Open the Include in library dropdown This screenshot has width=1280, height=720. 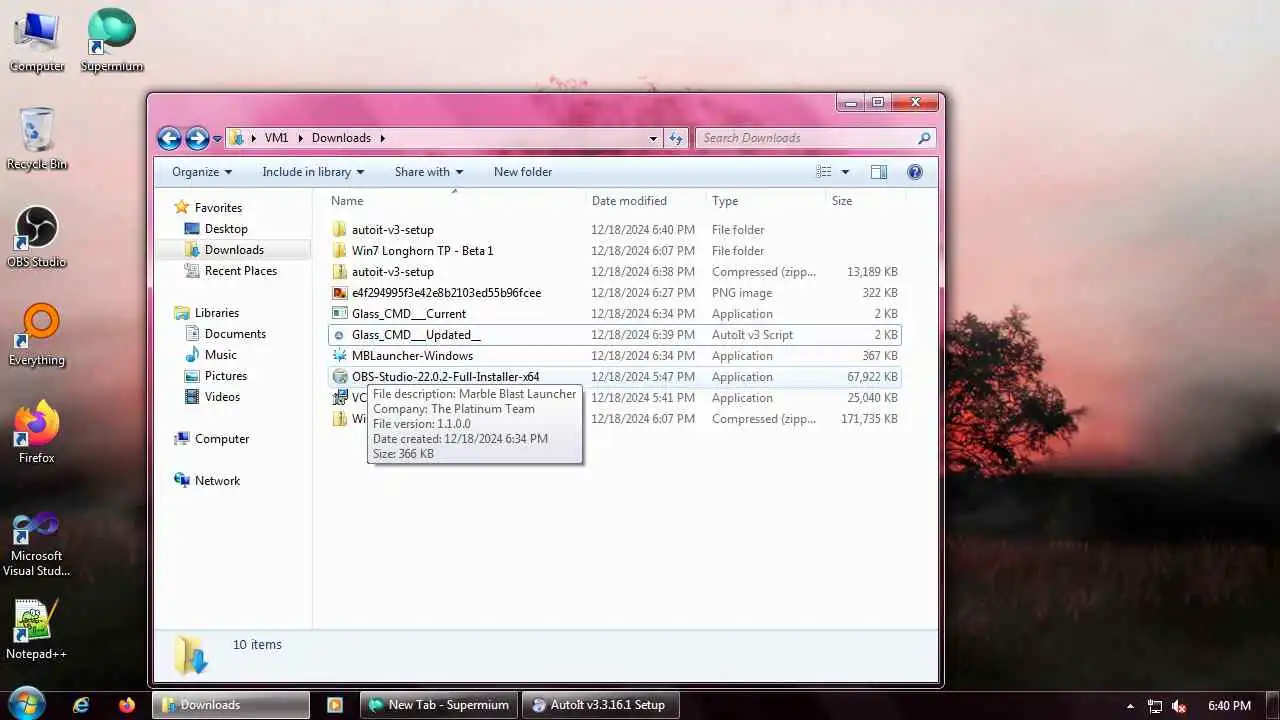(x=313, y=172)
